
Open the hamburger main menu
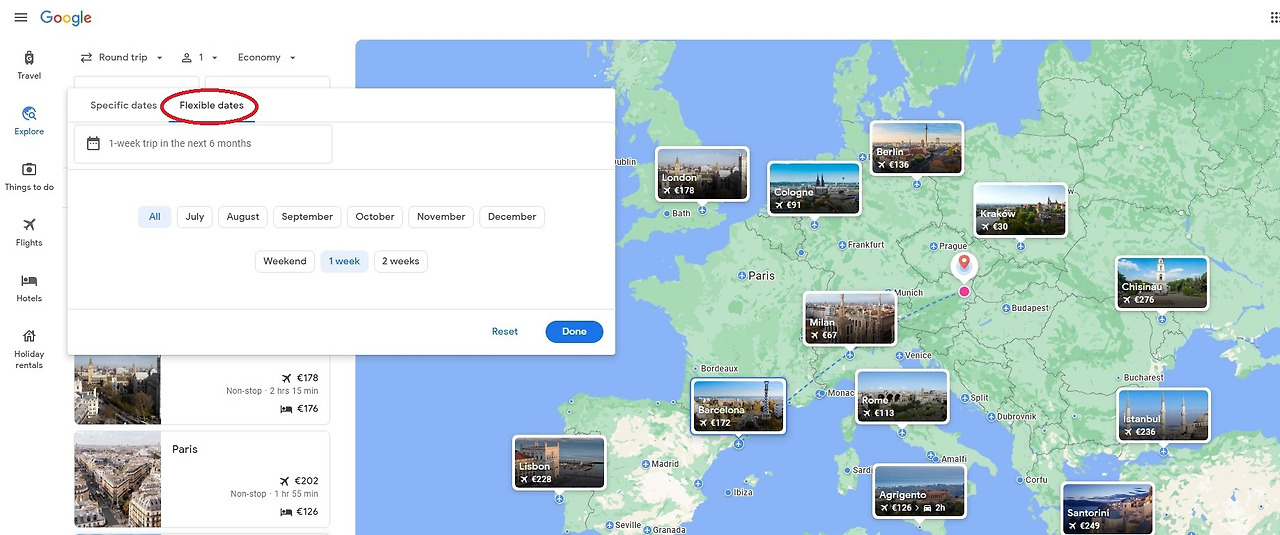pos(21,18)
